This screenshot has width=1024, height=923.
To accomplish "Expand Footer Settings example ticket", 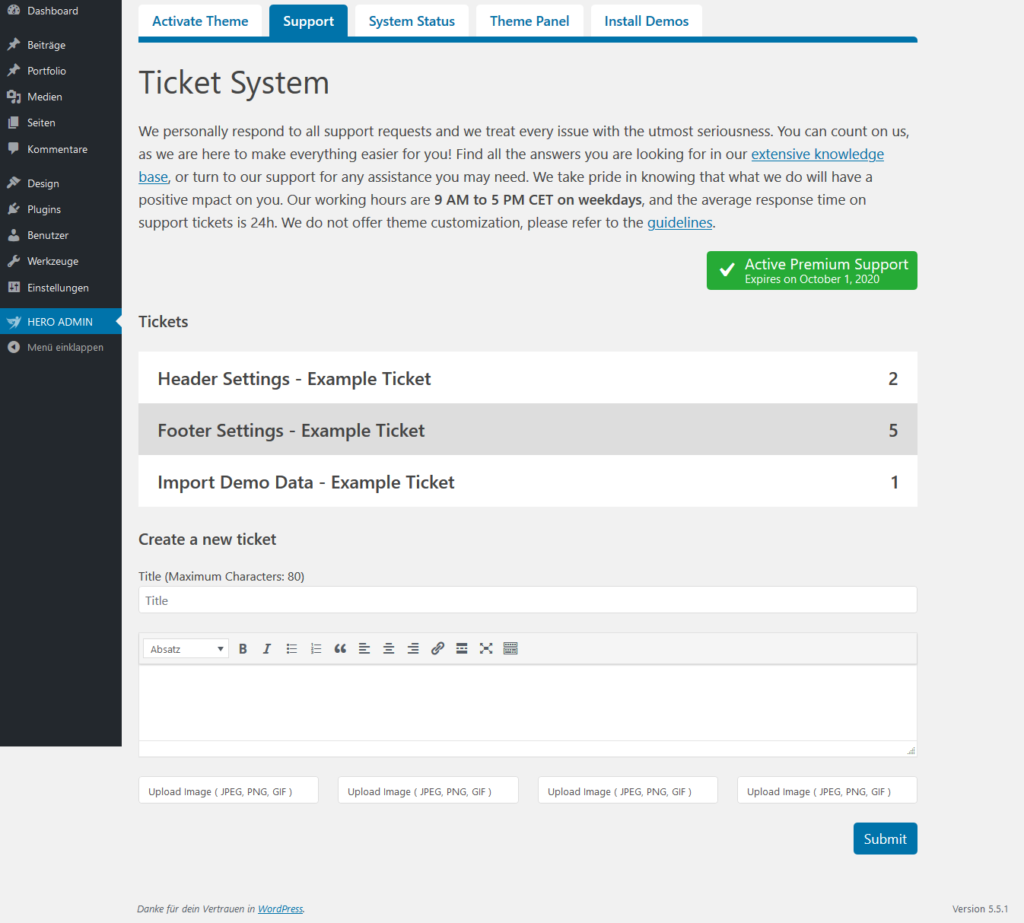I will click(528, 430).
